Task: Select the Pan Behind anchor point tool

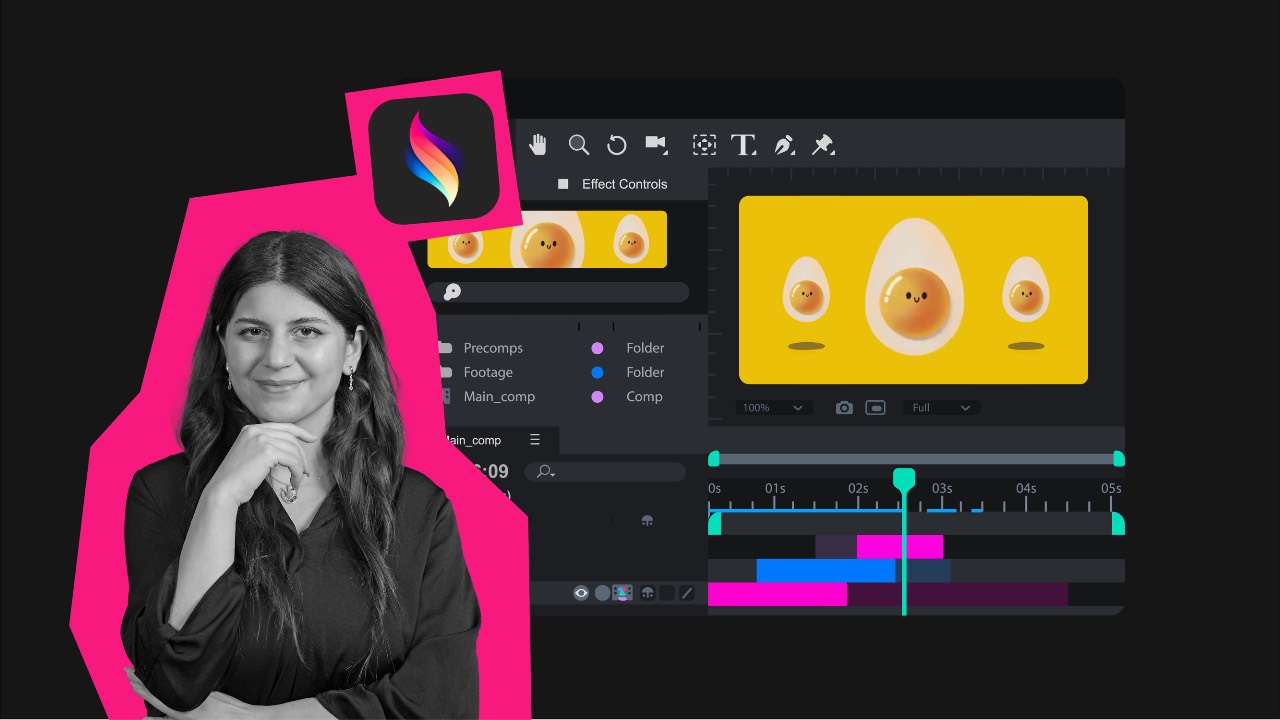Action: [x=704, y=145]
